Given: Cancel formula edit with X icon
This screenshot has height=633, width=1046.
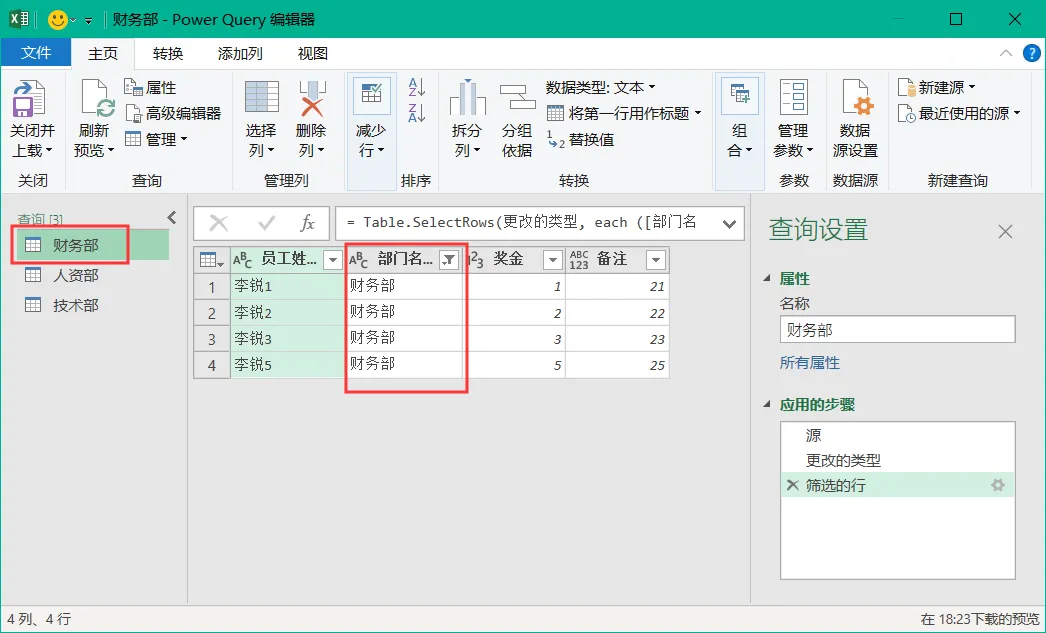Looking at the screenshot, I should pyautogui.click(x=219, y=223).
